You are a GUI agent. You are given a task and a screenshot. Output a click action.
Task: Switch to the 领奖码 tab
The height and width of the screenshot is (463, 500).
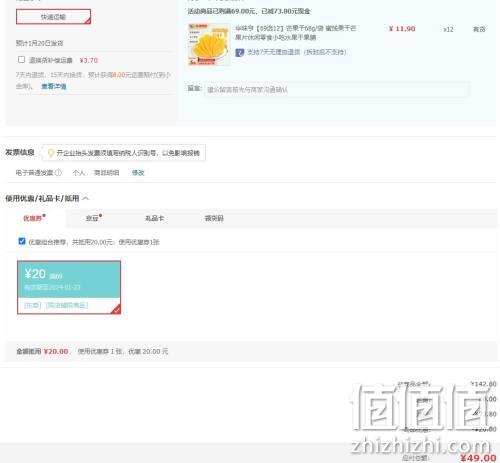tap(214, 218)
